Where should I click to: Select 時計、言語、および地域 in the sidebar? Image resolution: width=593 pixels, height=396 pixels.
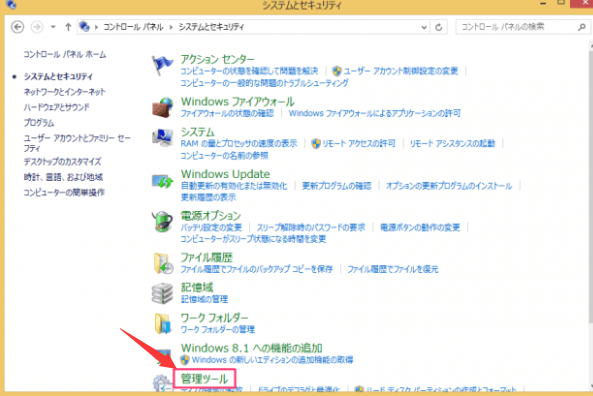pyautogui.click(x=63, y=177)
